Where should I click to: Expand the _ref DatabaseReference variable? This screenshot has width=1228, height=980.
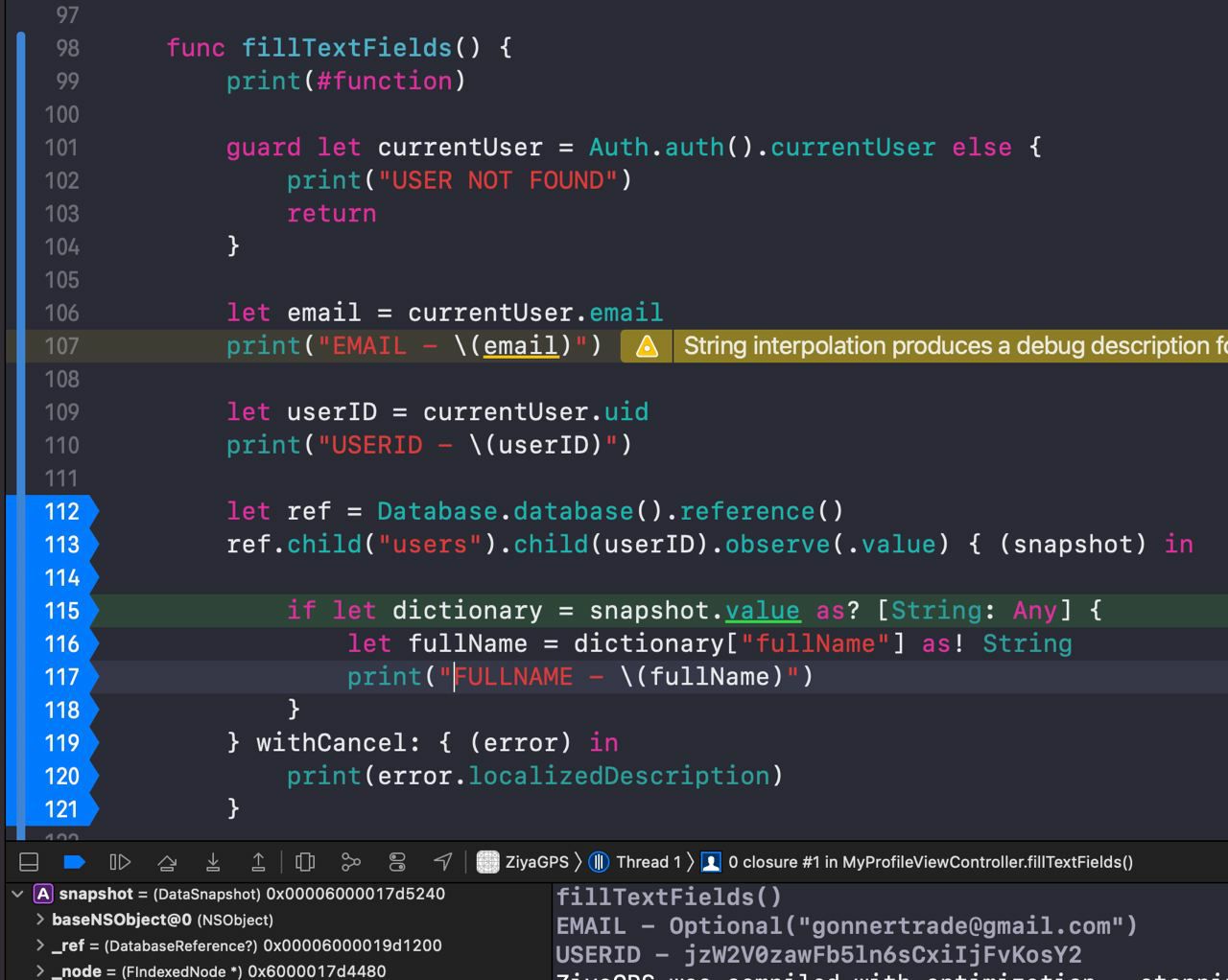click(x=40, y=945)
